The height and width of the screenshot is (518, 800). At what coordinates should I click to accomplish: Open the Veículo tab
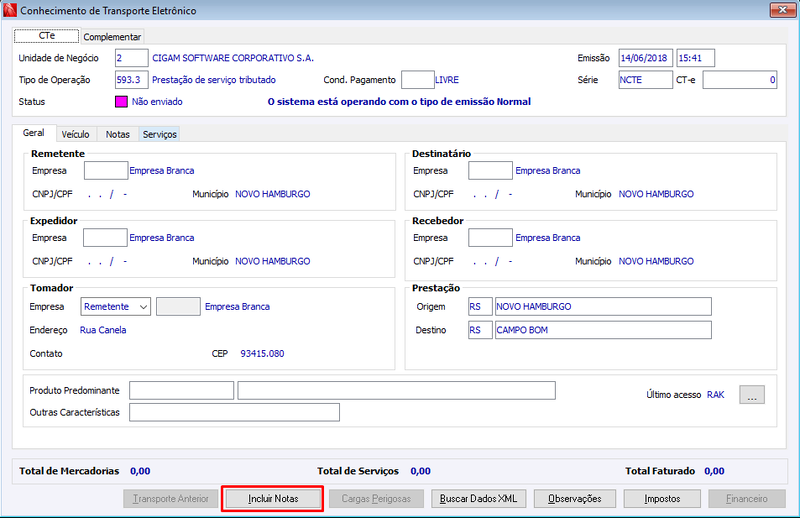click(x=76, y=134)
